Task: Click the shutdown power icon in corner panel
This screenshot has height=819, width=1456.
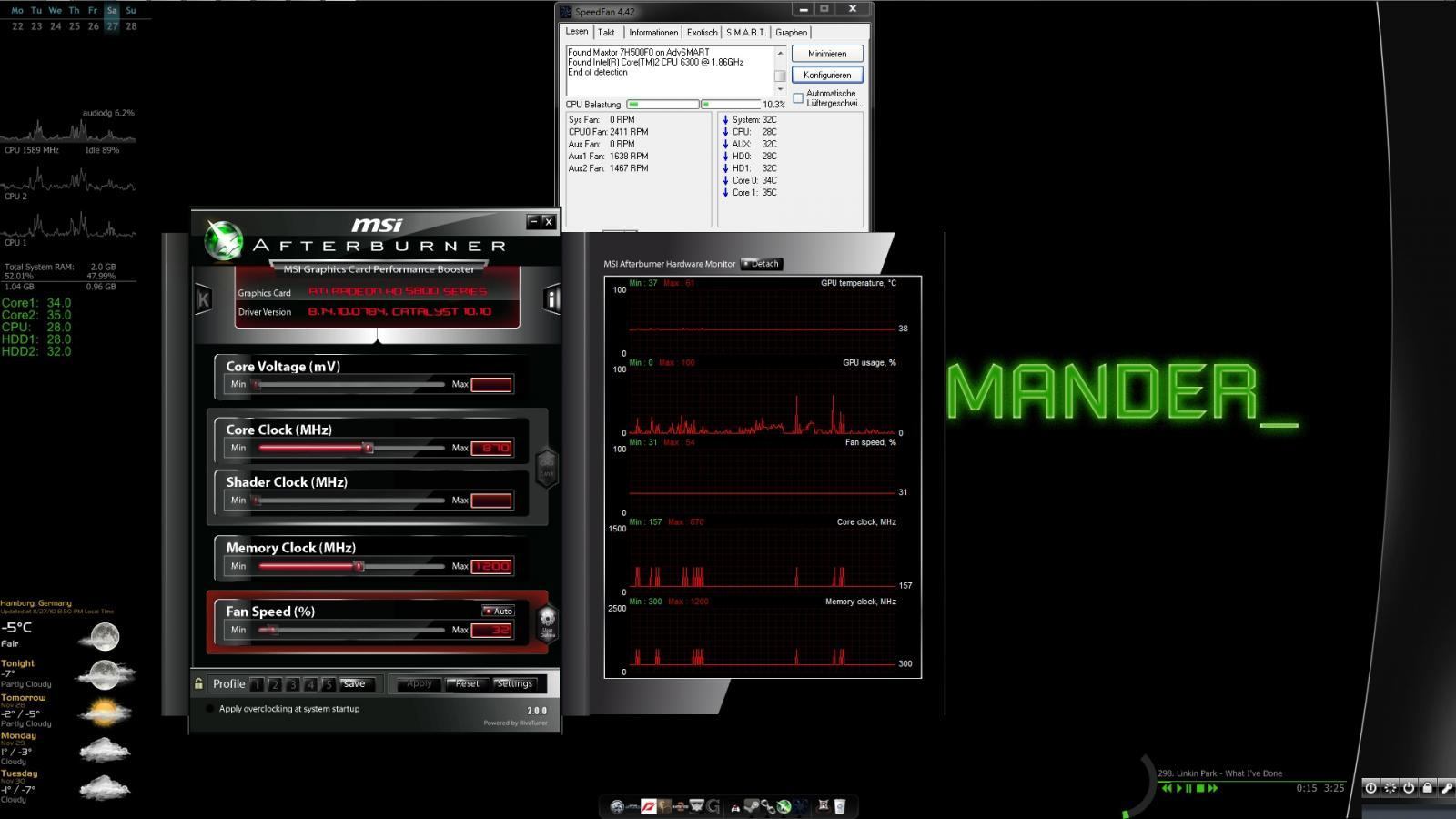Action: click(x=1370, y=788)
